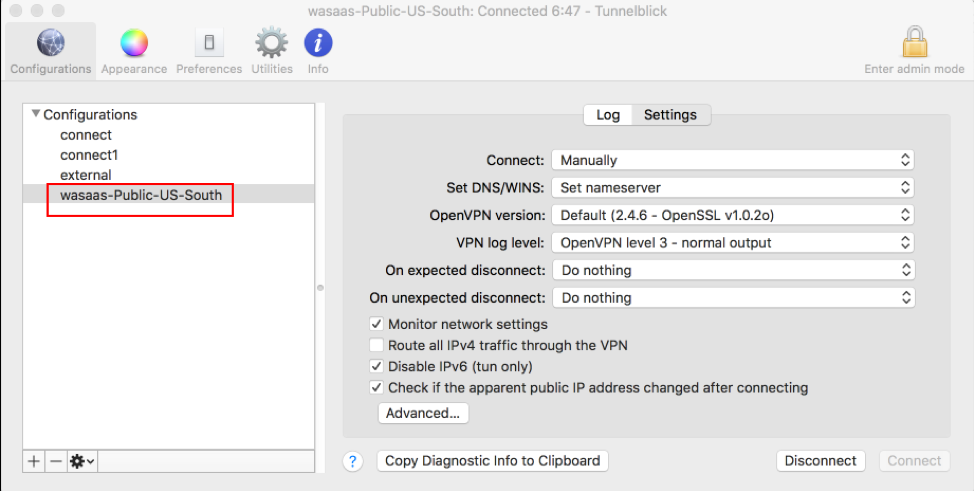Open the Appearance color wheel pane
Viewport: 974px width, 491px height.
pyautogui.click(x=134, y=50)
